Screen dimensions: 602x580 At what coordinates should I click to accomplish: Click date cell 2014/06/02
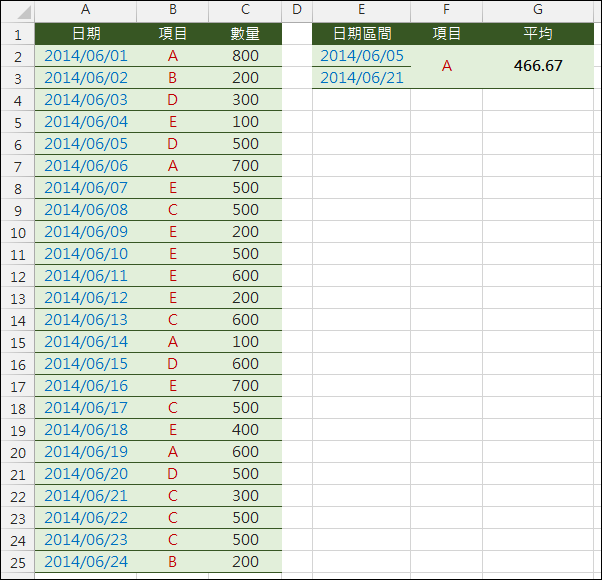(86, 78)
